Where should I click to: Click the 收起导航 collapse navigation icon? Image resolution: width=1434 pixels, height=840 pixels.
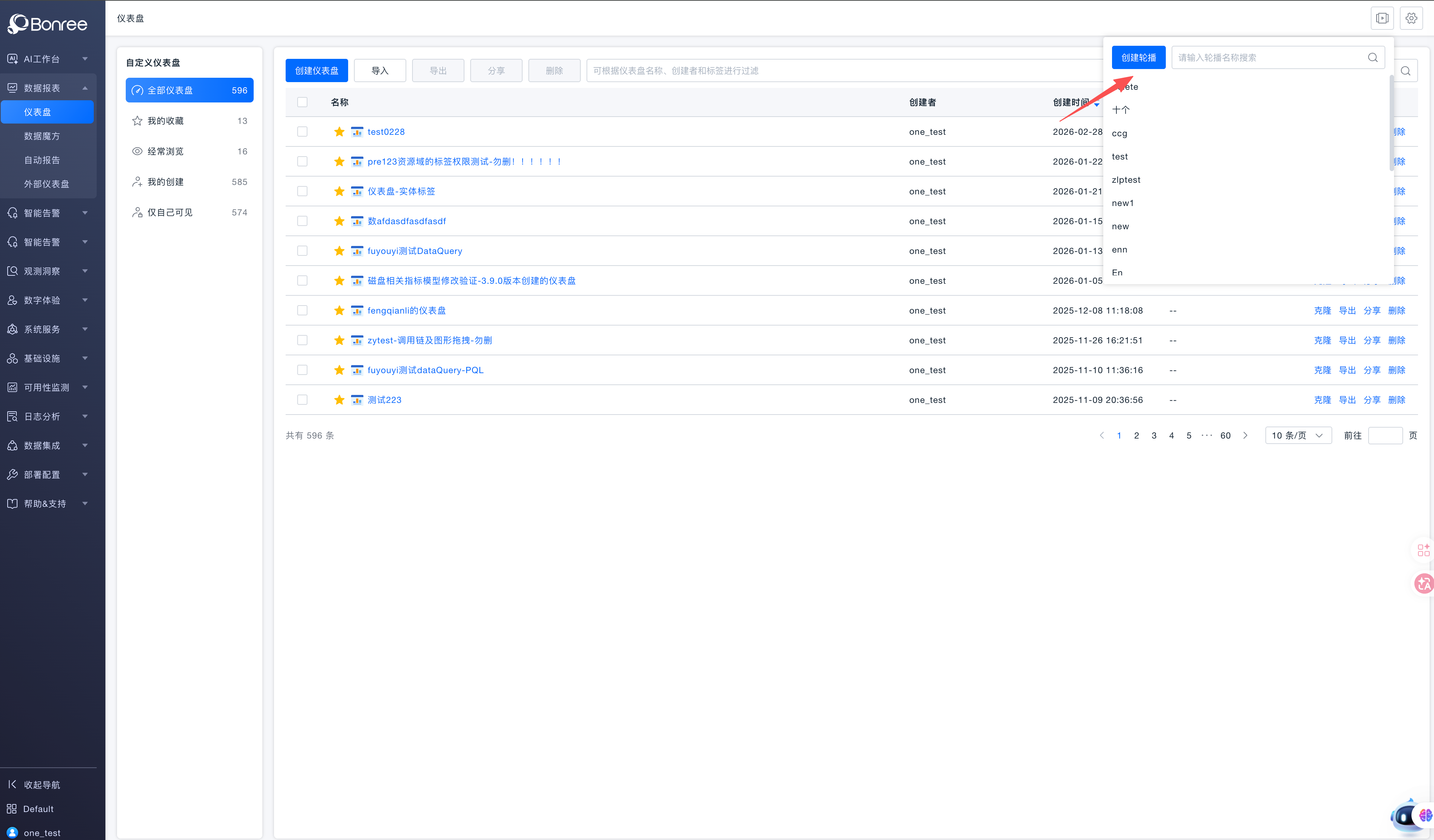pyautogui.click(x=12, y=784)
